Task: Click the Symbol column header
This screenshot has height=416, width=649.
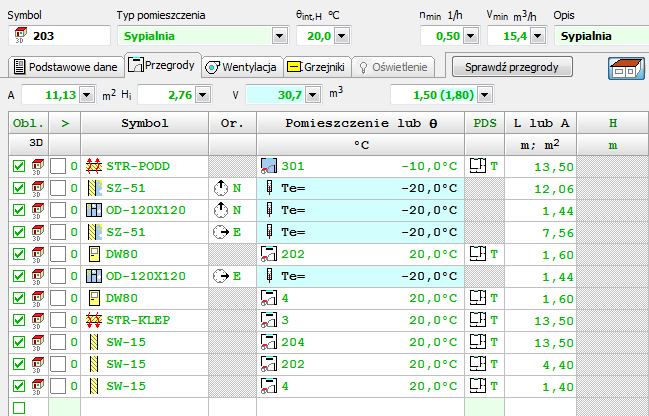Action: tap(144, 123)
